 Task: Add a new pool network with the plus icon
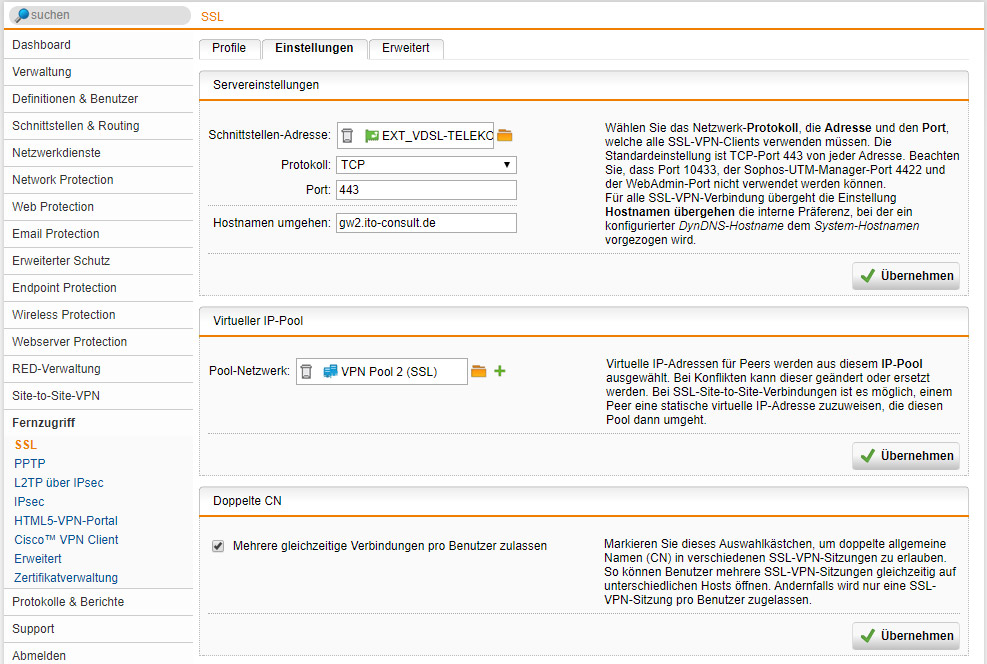pyautogui.click(x=499, y=371)
